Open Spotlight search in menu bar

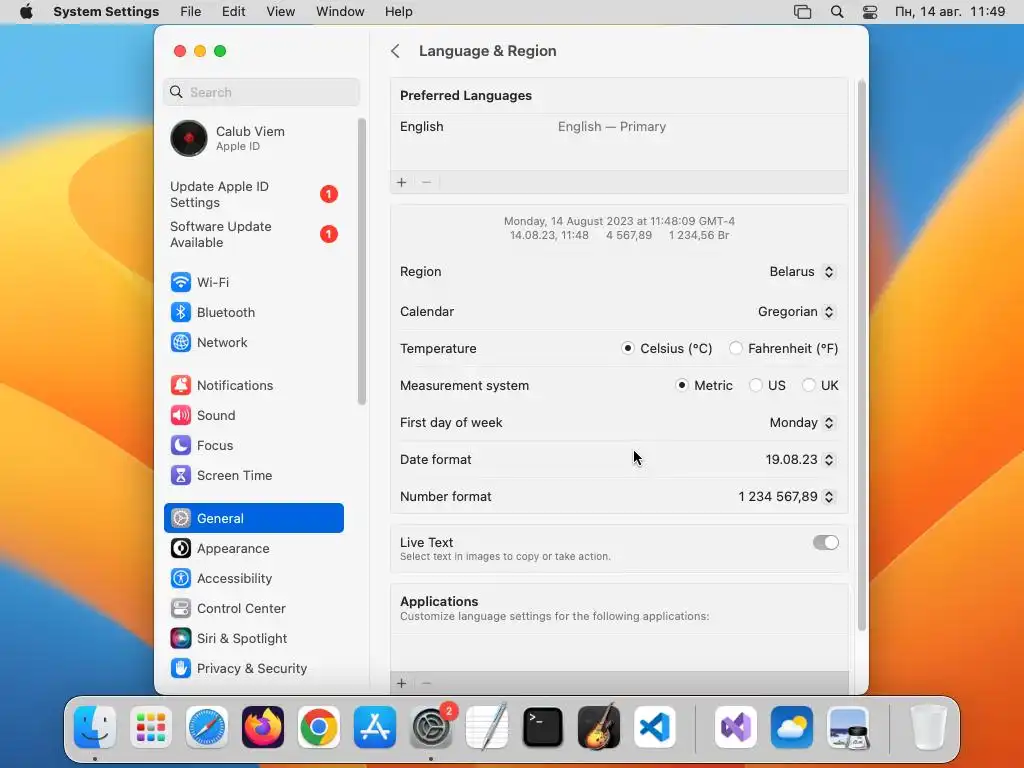point(837,12)
